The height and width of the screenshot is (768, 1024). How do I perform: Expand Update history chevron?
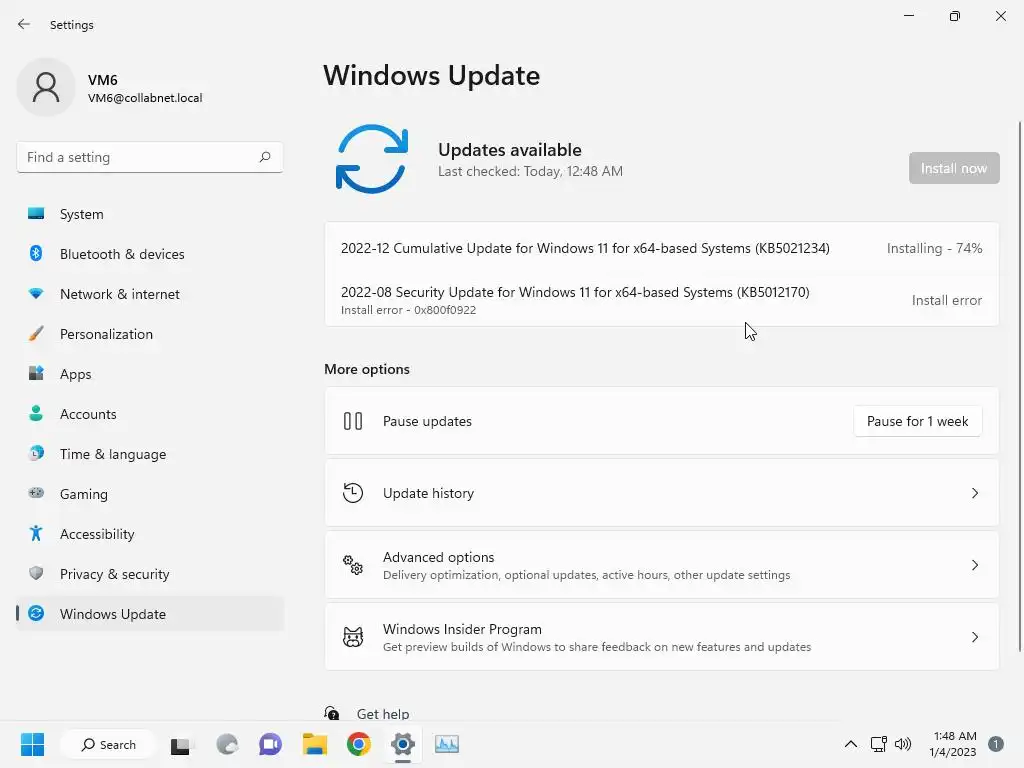[974, 493]
